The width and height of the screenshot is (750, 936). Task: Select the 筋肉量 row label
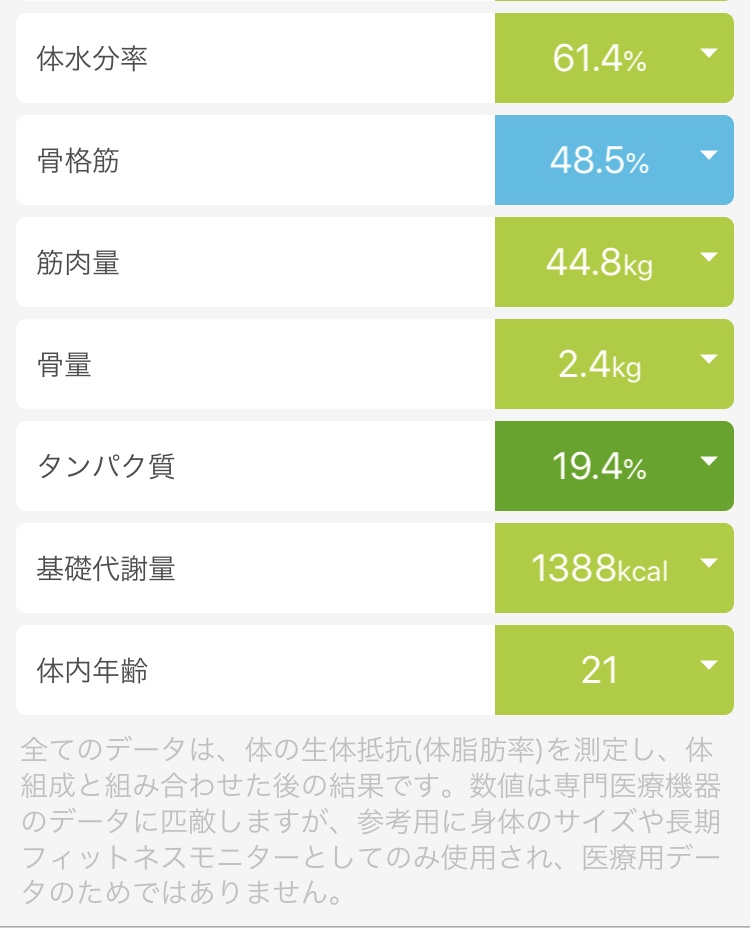[x=78, y=263]
